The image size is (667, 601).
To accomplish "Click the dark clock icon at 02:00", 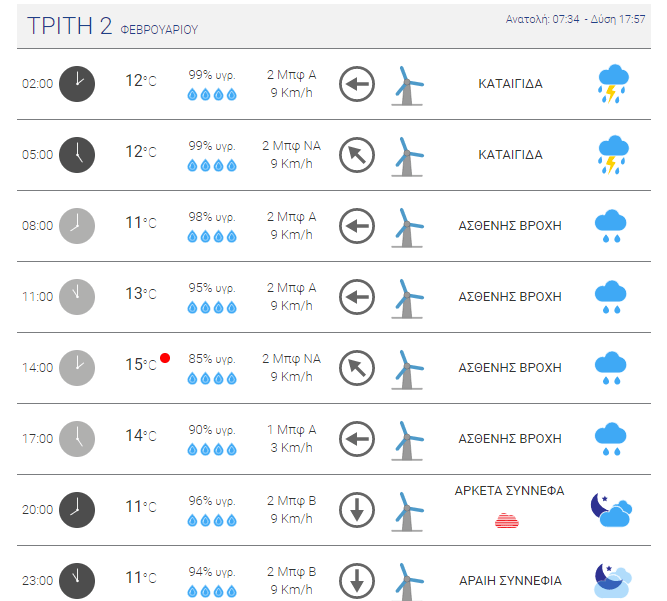I will coord(77,84).
